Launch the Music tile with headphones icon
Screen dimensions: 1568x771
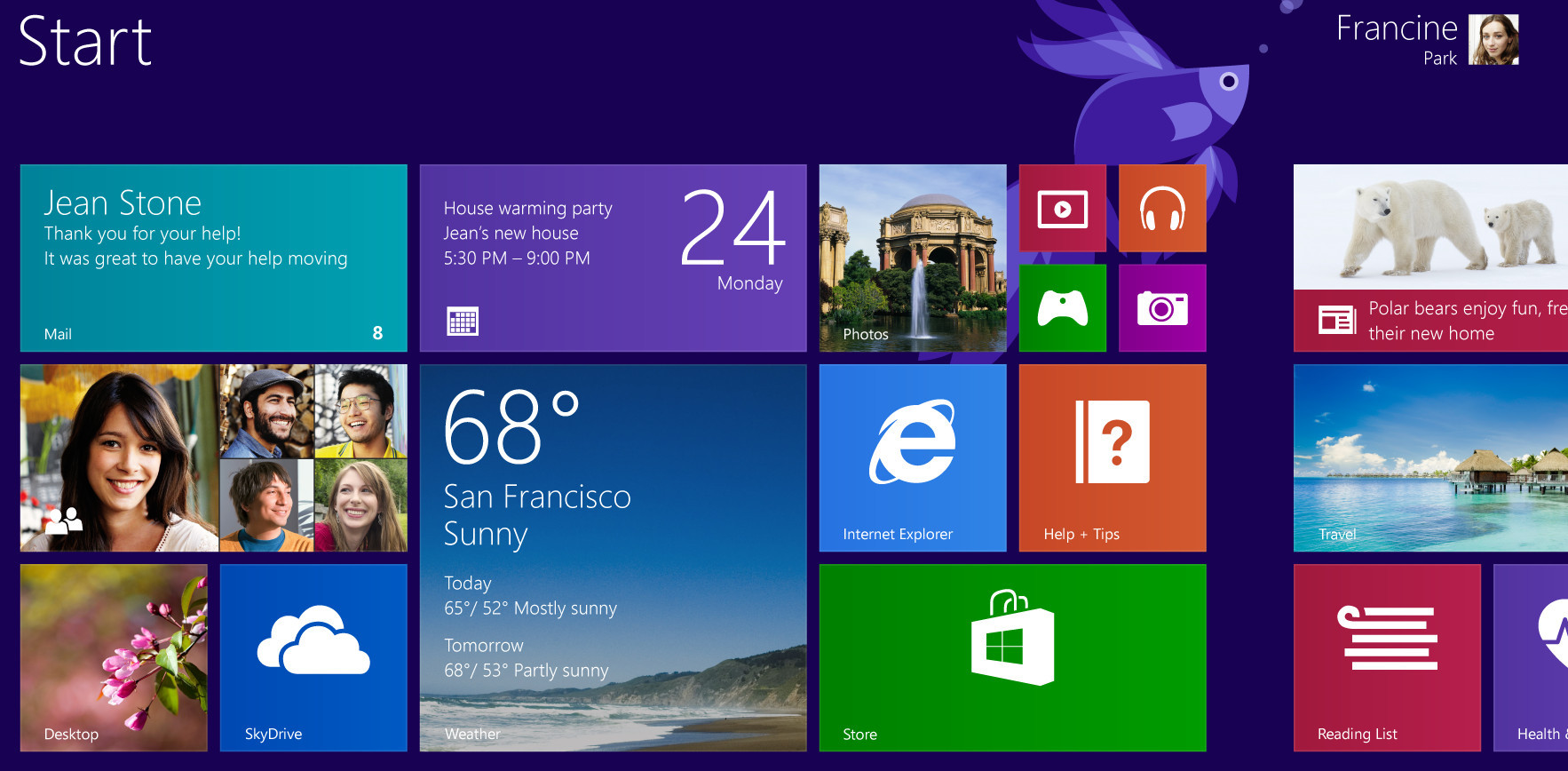point(1162,209)
